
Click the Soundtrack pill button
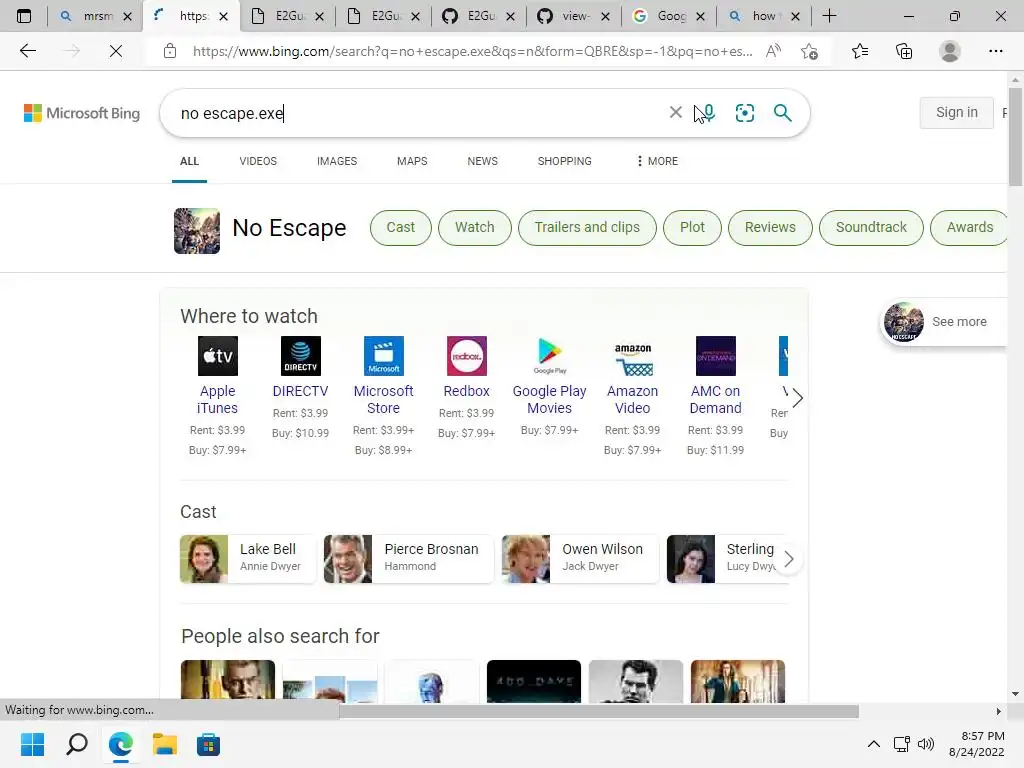pyautogui.click(x=871, y=227)
